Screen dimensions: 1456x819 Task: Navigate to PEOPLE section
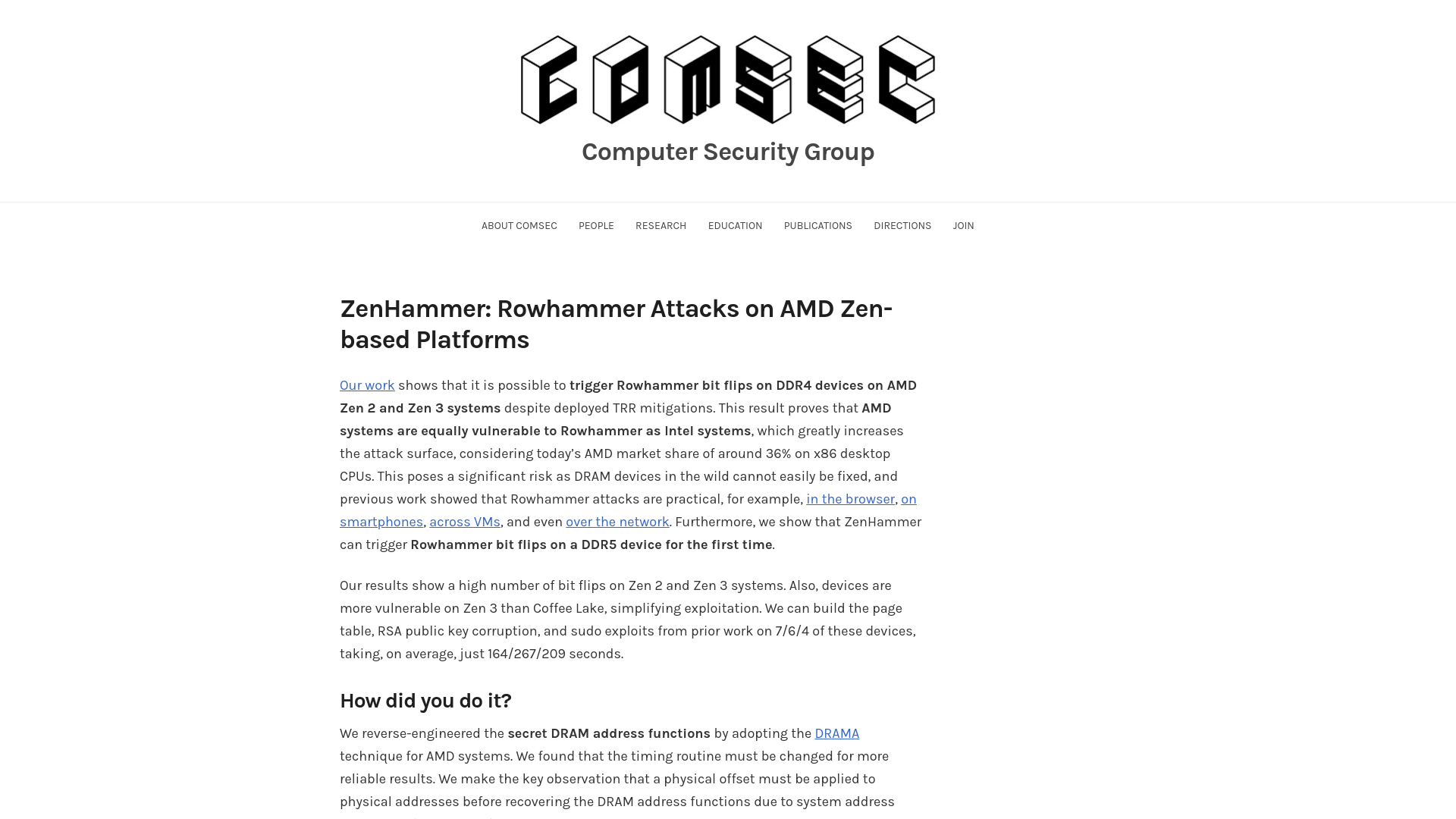coord(595,225)
